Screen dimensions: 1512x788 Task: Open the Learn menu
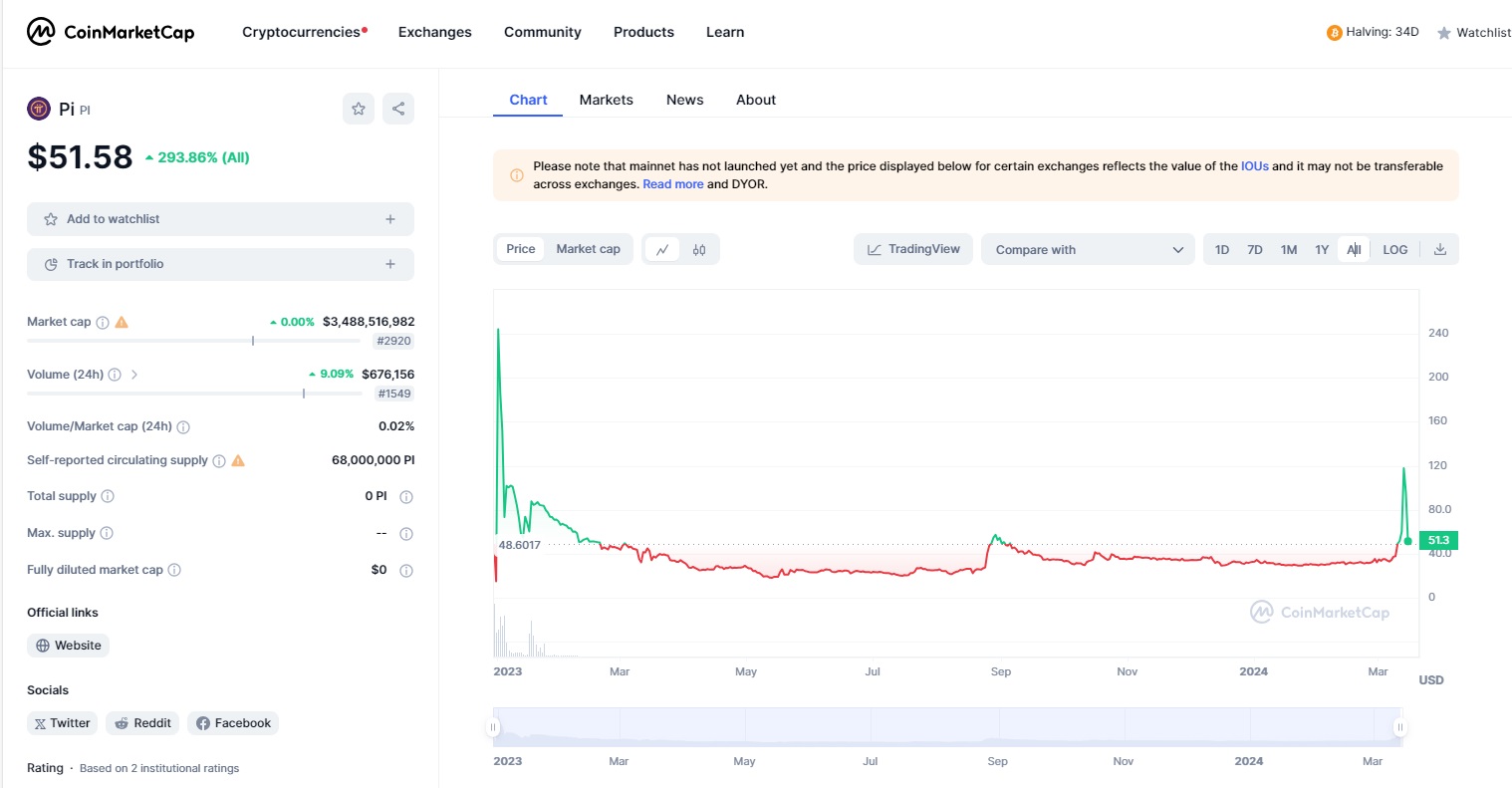[x=725, y=32]
